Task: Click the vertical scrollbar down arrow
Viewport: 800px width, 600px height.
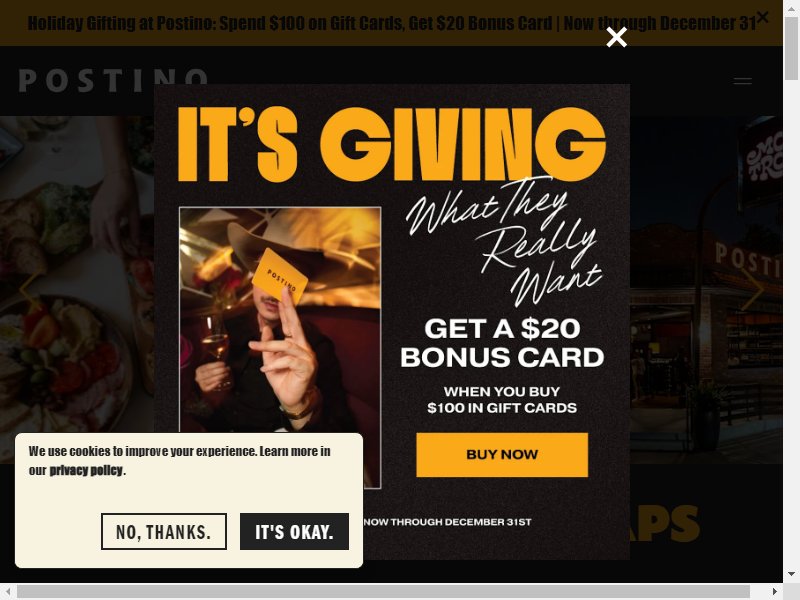Action: [x=791, y=574]
